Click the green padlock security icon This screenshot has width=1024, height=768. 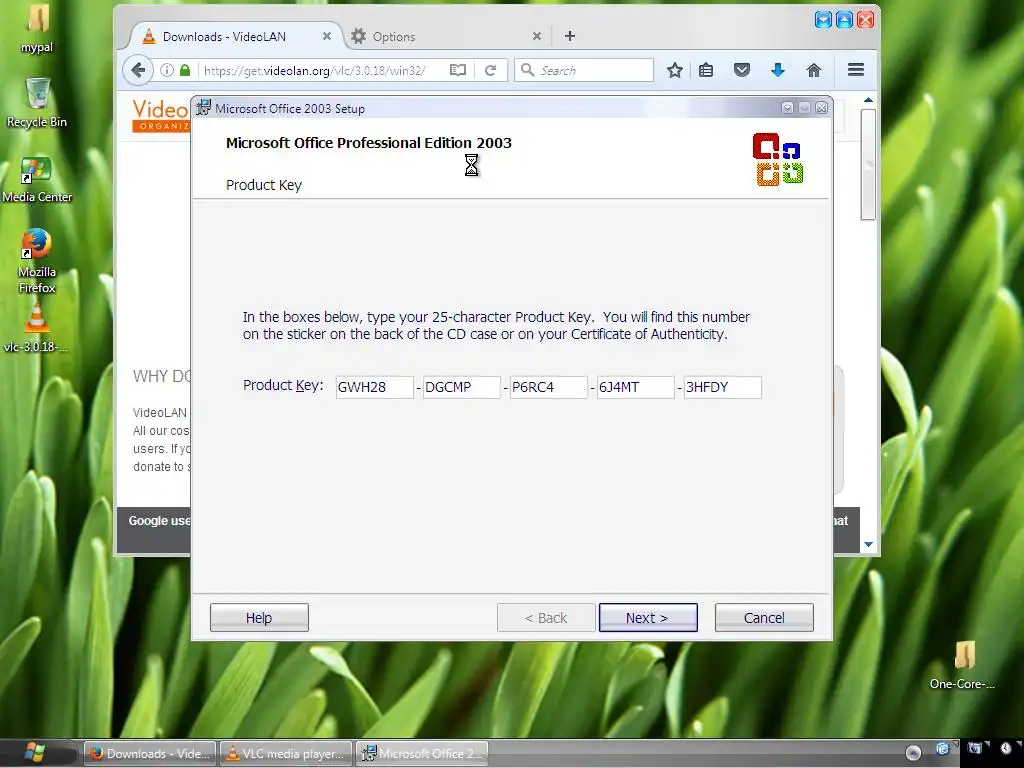185,70
